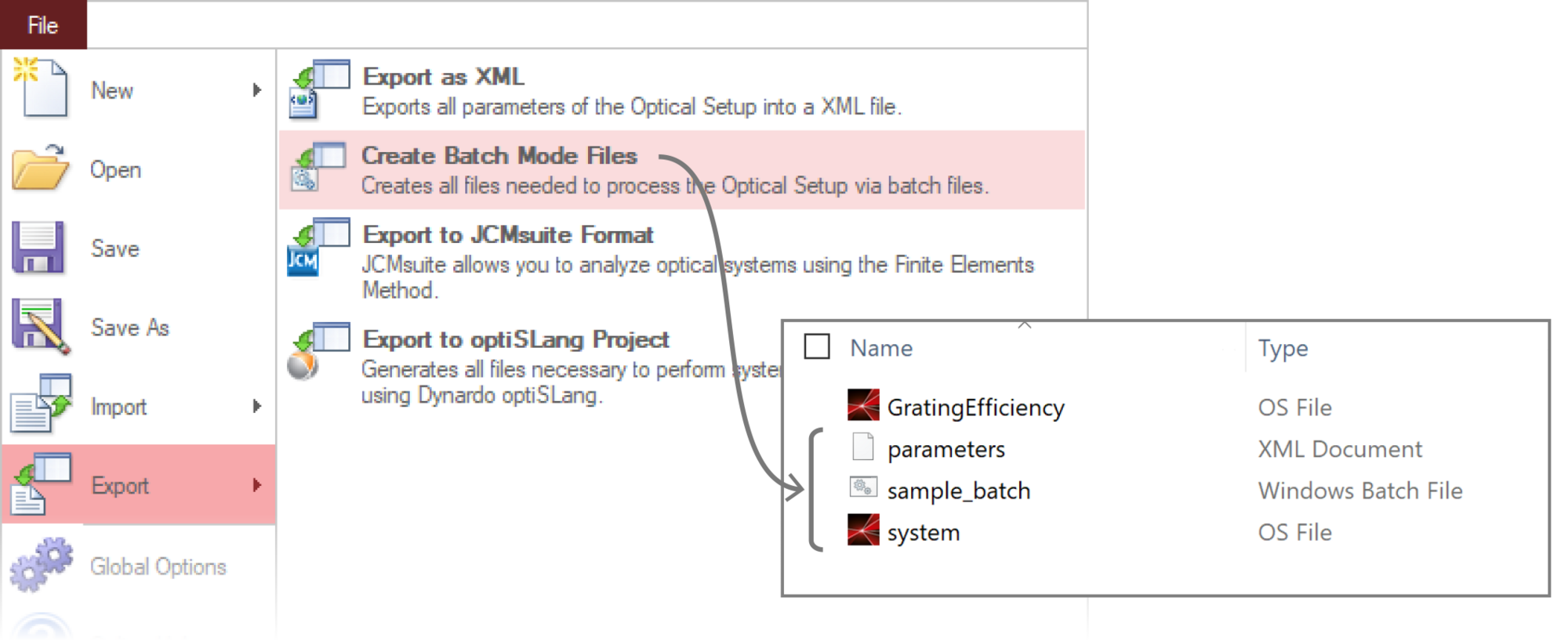The height and width of the screenshot is (641, 1568).
Task: Click the Global Options gears icon
Action: tap(41, 564)
